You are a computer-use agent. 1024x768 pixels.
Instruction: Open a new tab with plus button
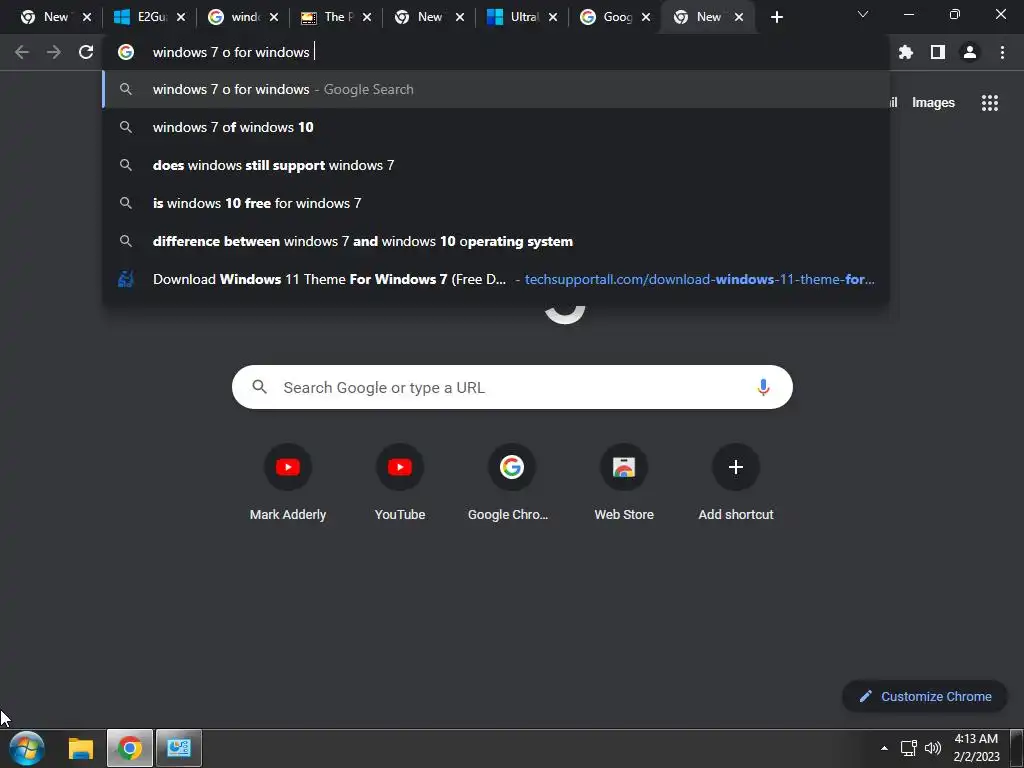pos(776,17)
